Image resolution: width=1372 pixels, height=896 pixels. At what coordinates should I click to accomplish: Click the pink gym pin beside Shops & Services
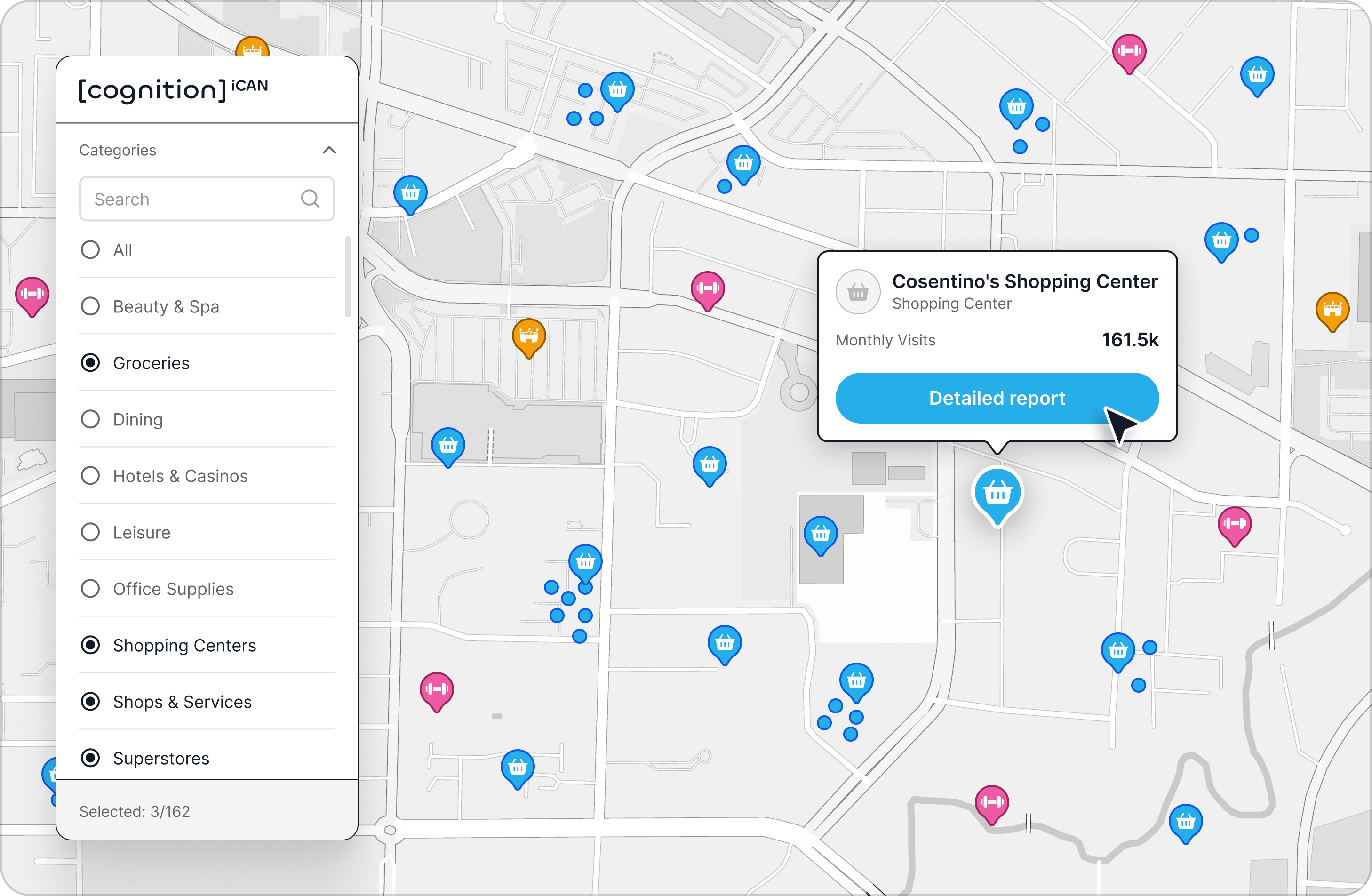pyautogui.click(x=436, y=691)
